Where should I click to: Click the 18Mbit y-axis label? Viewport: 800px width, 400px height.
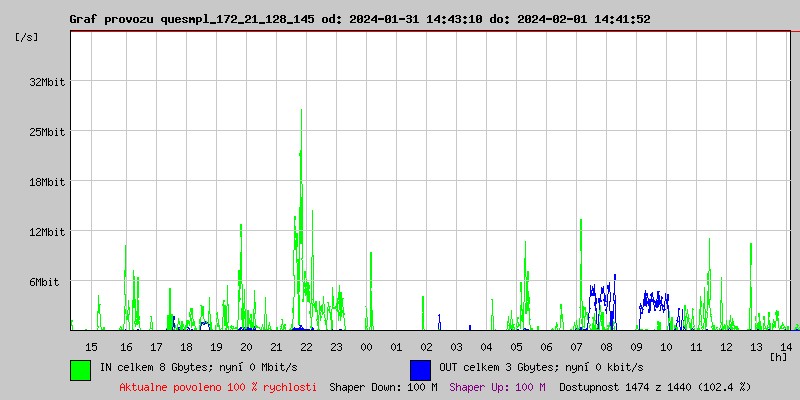click(47, 182)
